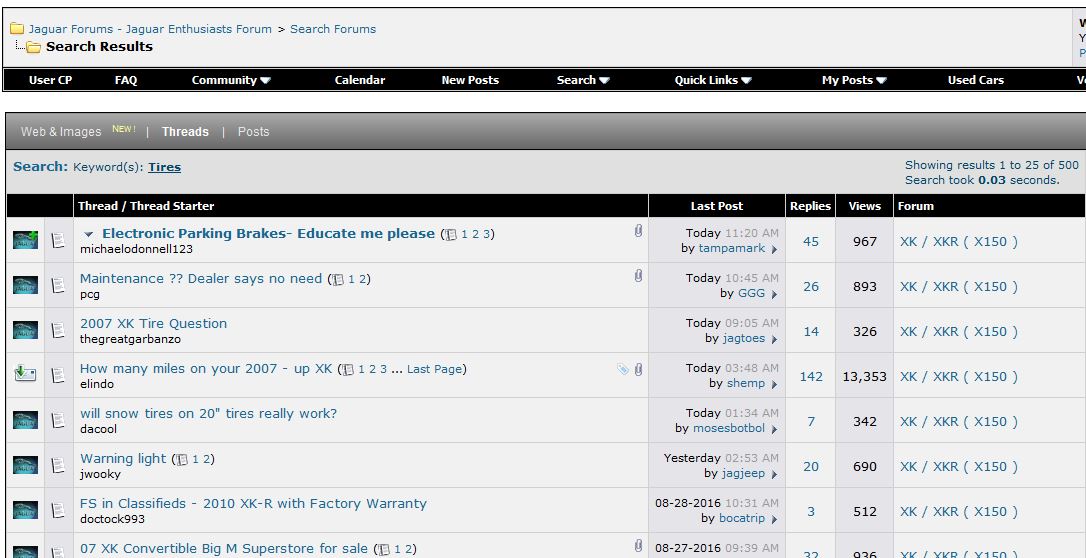Click the multipage icon in Electronic Parking Brakes thread
This screenshot has width=1086, height=558.
coord(451,235)
